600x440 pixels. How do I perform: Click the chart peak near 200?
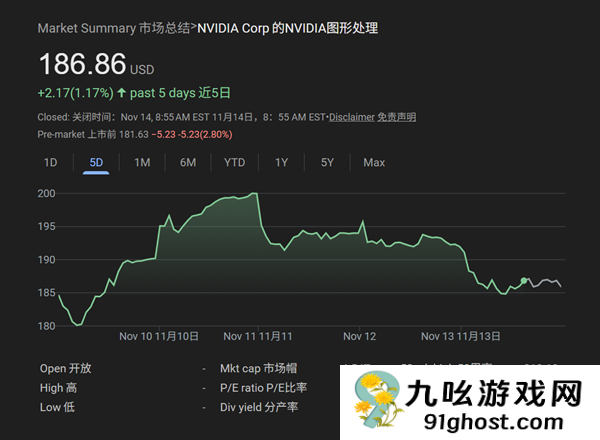click(254, 194)
